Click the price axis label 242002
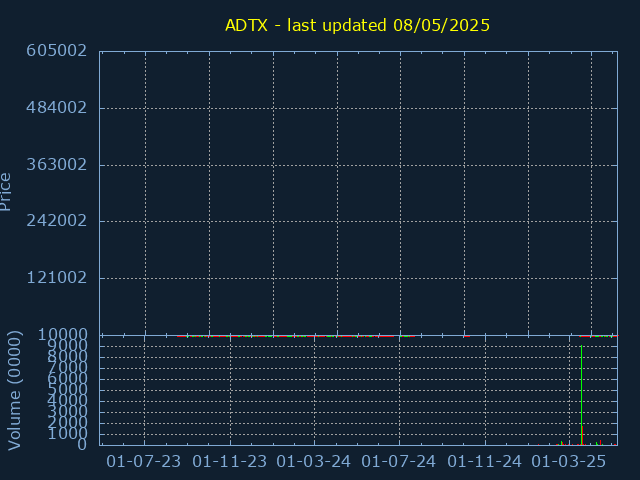The height and width of the screenshot is (480, 640). [57, 221]
